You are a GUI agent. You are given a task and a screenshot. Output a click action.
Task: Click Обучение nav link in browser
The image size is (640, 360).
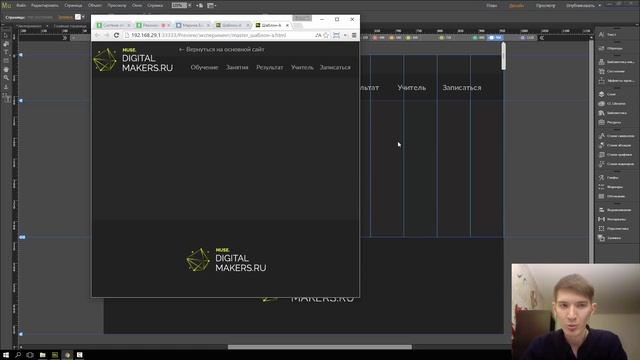point(204,67)
